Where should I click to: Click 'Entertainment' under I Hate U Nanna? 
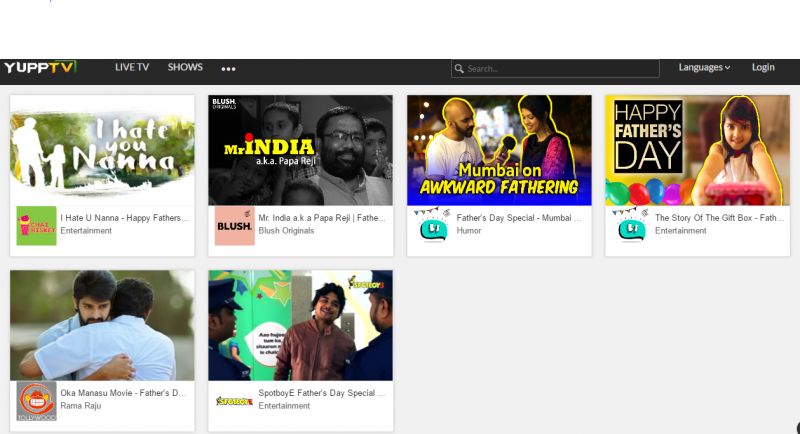click(x=86, y=231)
